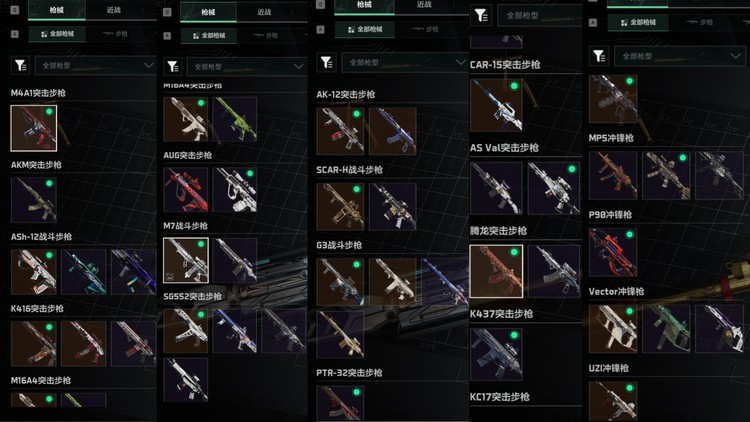The height and width of the screenshot is (422, 750).
Task: Pick the red P90冲锋枪 skin
Action: pos(613,252)
